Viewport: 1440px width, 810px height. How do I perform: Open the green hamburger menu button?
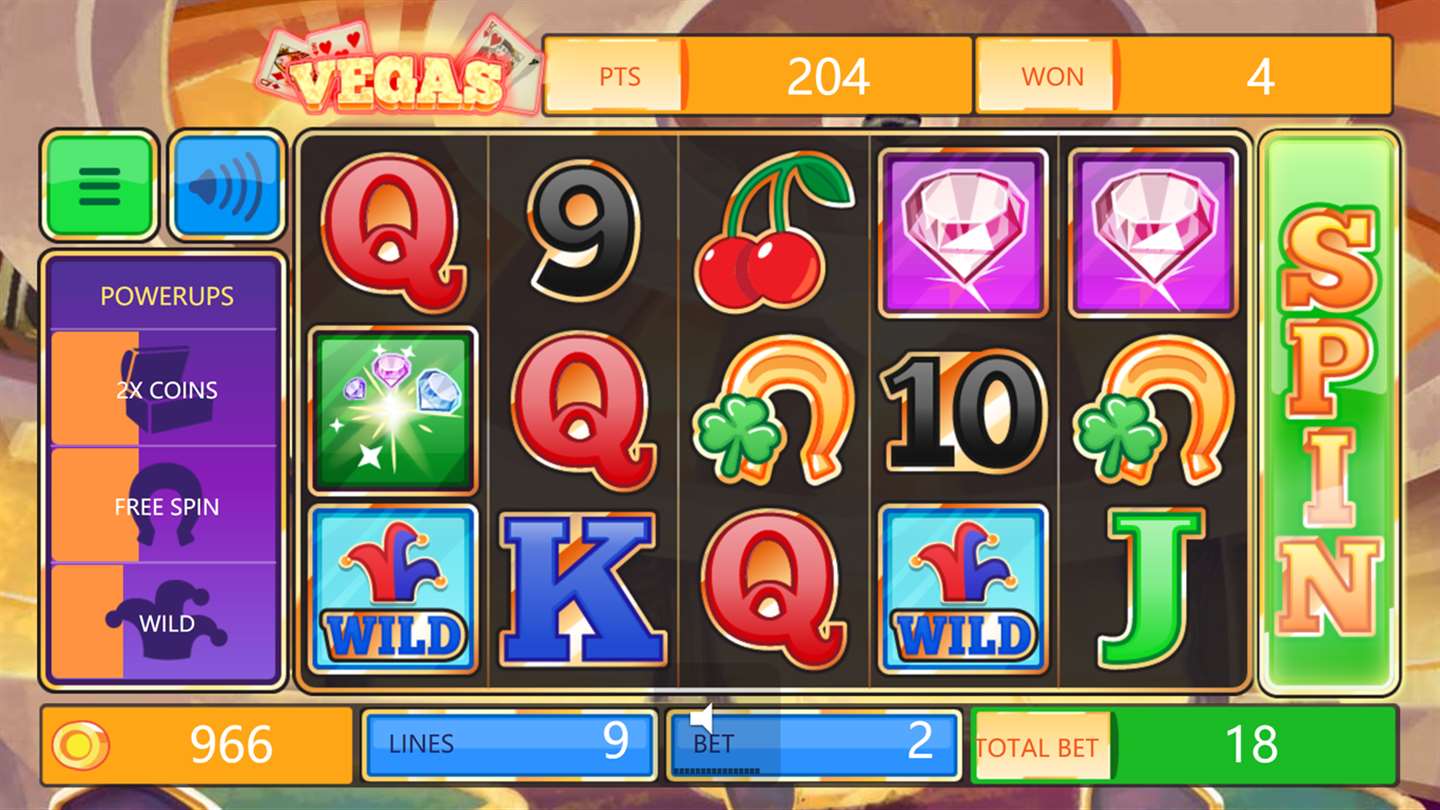[99, 185]
